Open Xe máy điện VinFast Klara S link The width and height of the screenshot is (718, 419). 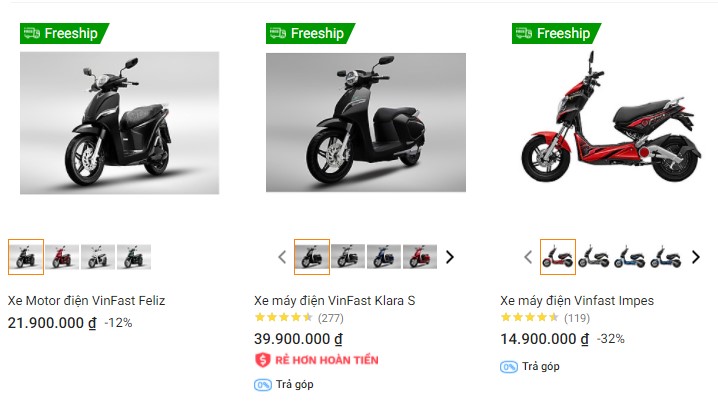[335, 300]
